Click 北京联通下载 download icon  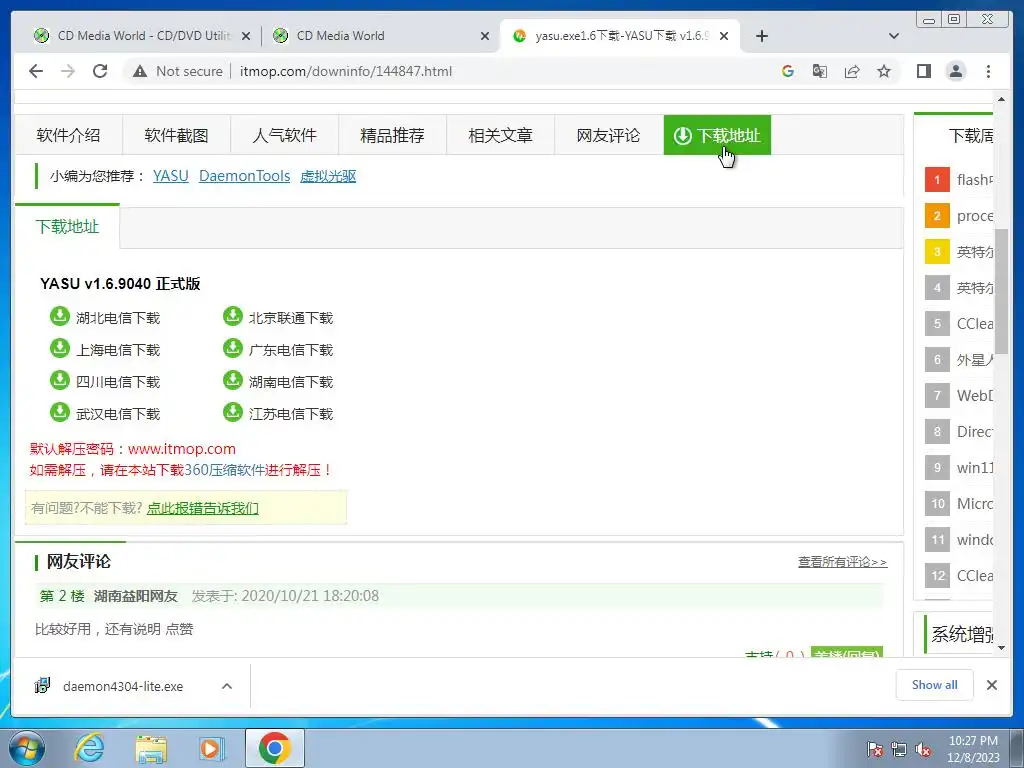coord(232,316)
